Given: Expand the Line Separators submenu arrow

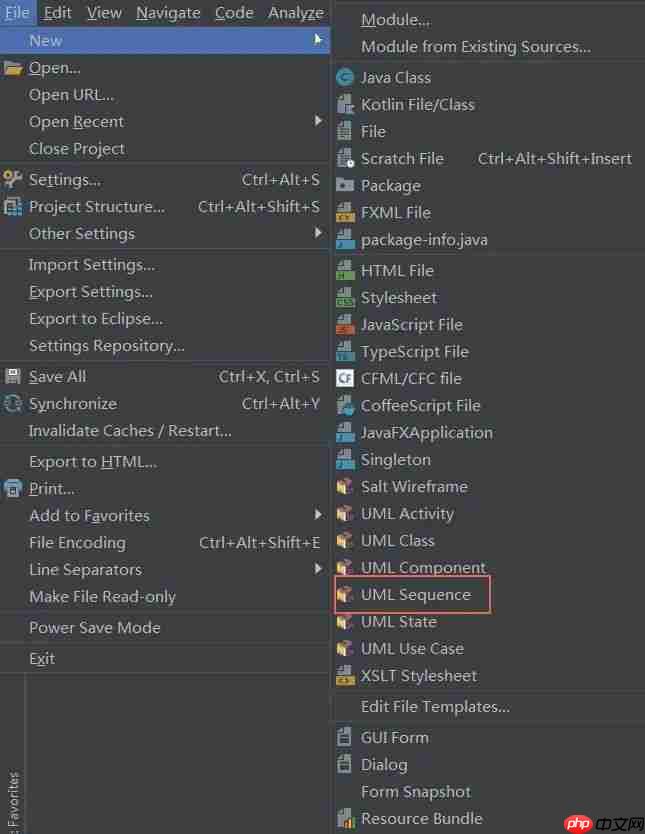Looking at the screenshot, I should [318, 569].
